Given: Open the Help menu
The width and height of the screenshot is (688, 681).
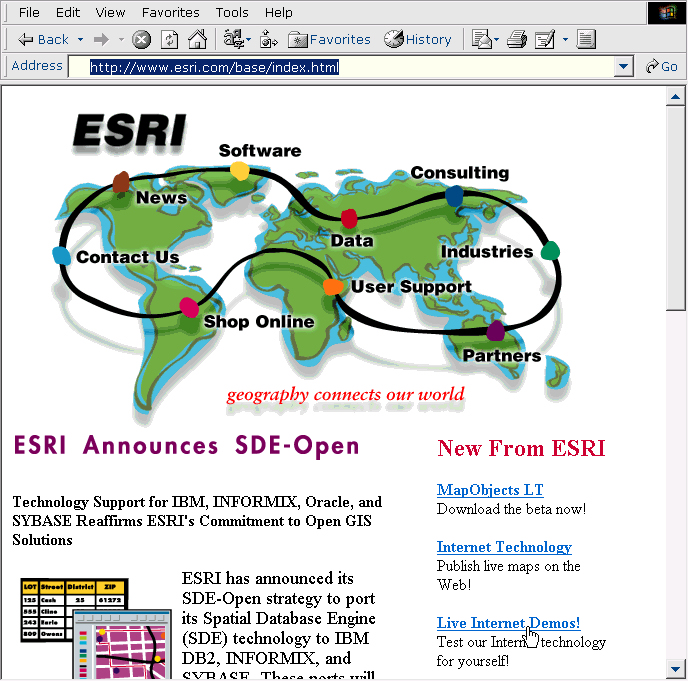Looking at the screenshot, I should (x=278, y=12).
